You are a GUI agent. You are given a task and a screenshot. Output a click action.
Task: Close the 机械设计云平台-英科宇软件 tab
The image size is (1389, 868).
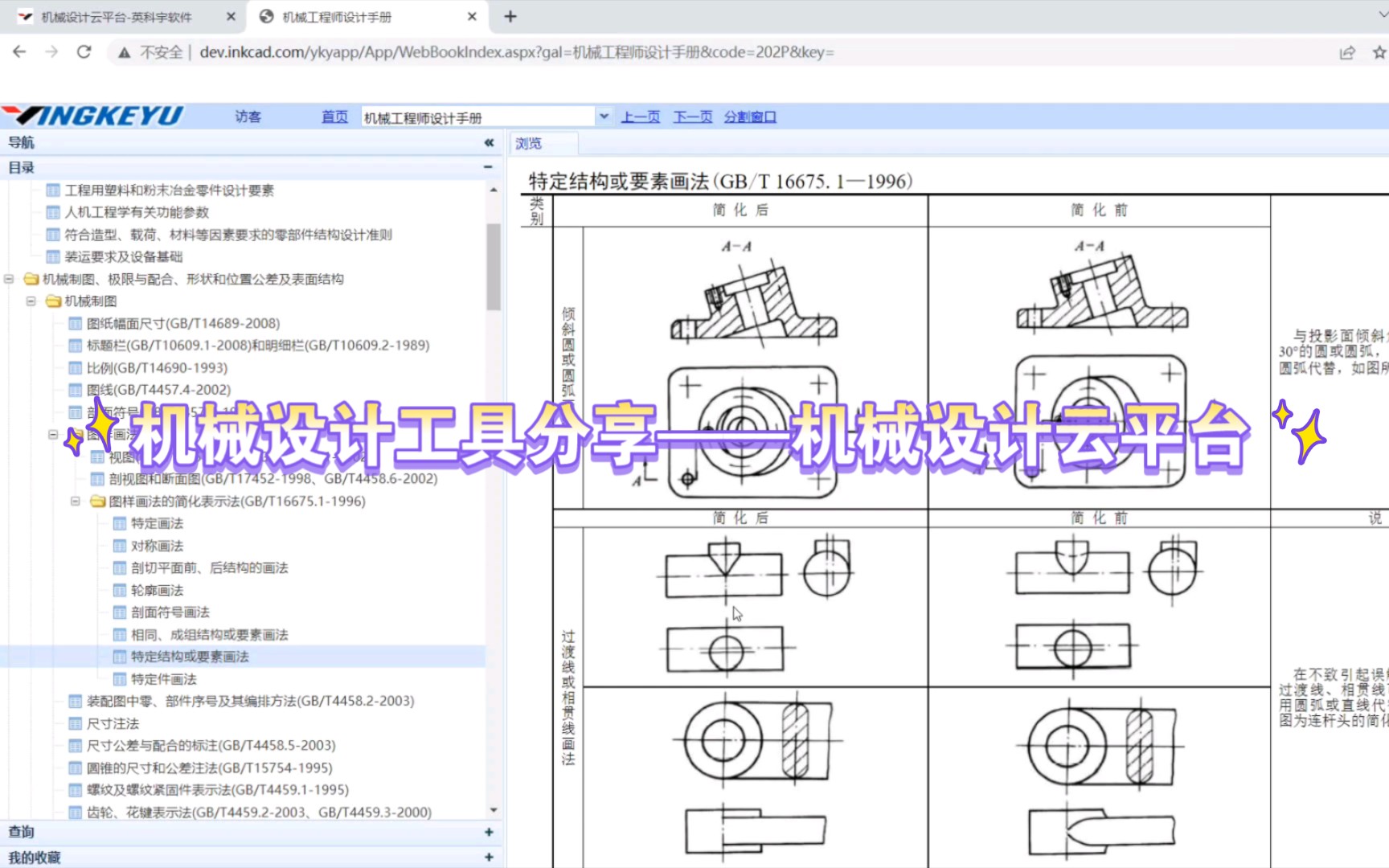click(x=231, y=16)
